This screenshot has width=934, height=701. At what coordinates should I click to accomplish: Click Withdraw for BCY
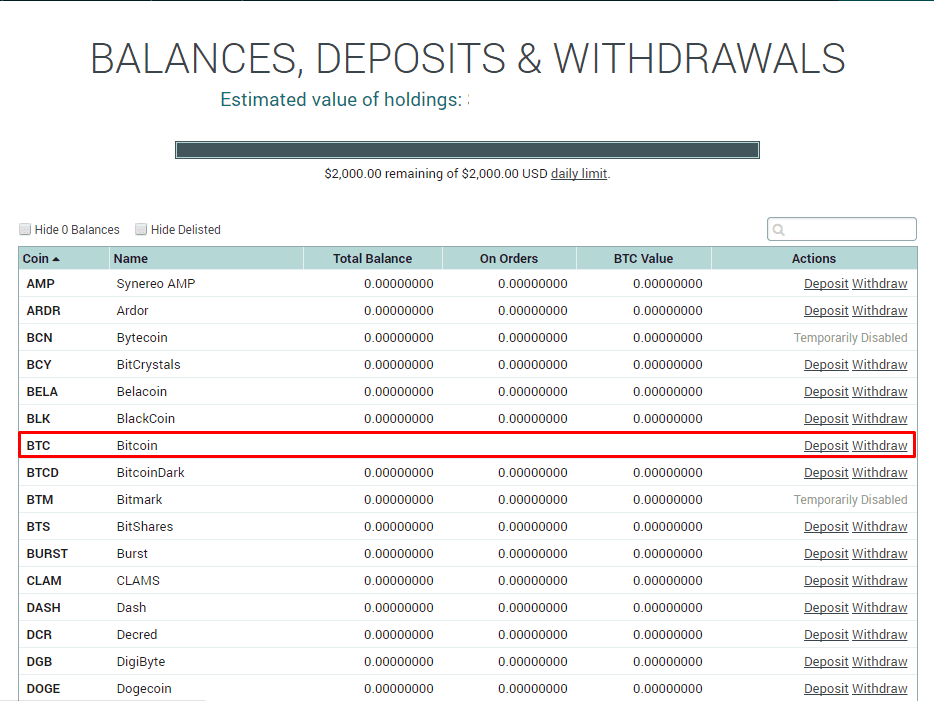tap(880, 364)
